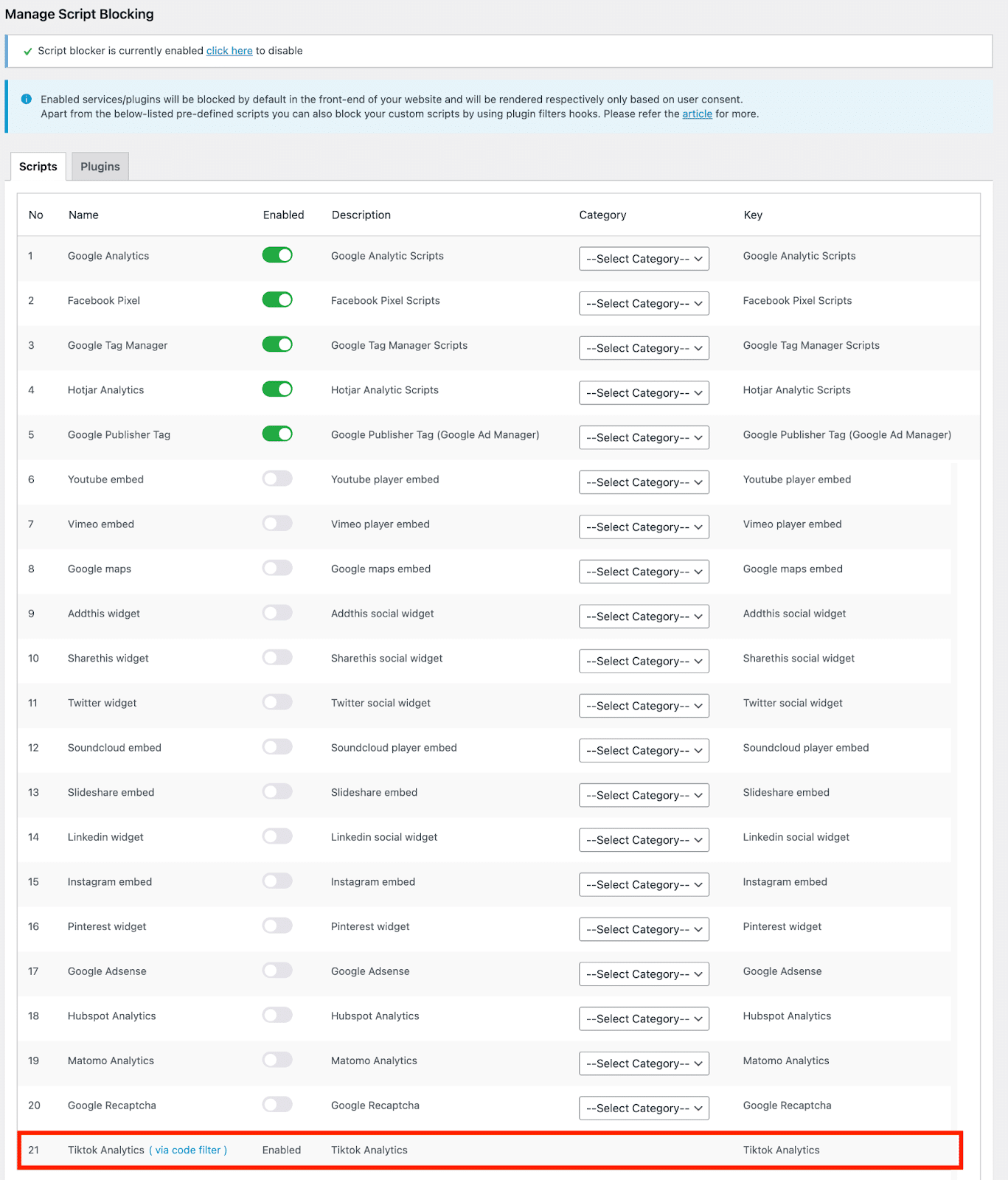Screen dimensions: 1008x1180
Task: Enable the Matomo Analytics toggle
Action: 277,1060
